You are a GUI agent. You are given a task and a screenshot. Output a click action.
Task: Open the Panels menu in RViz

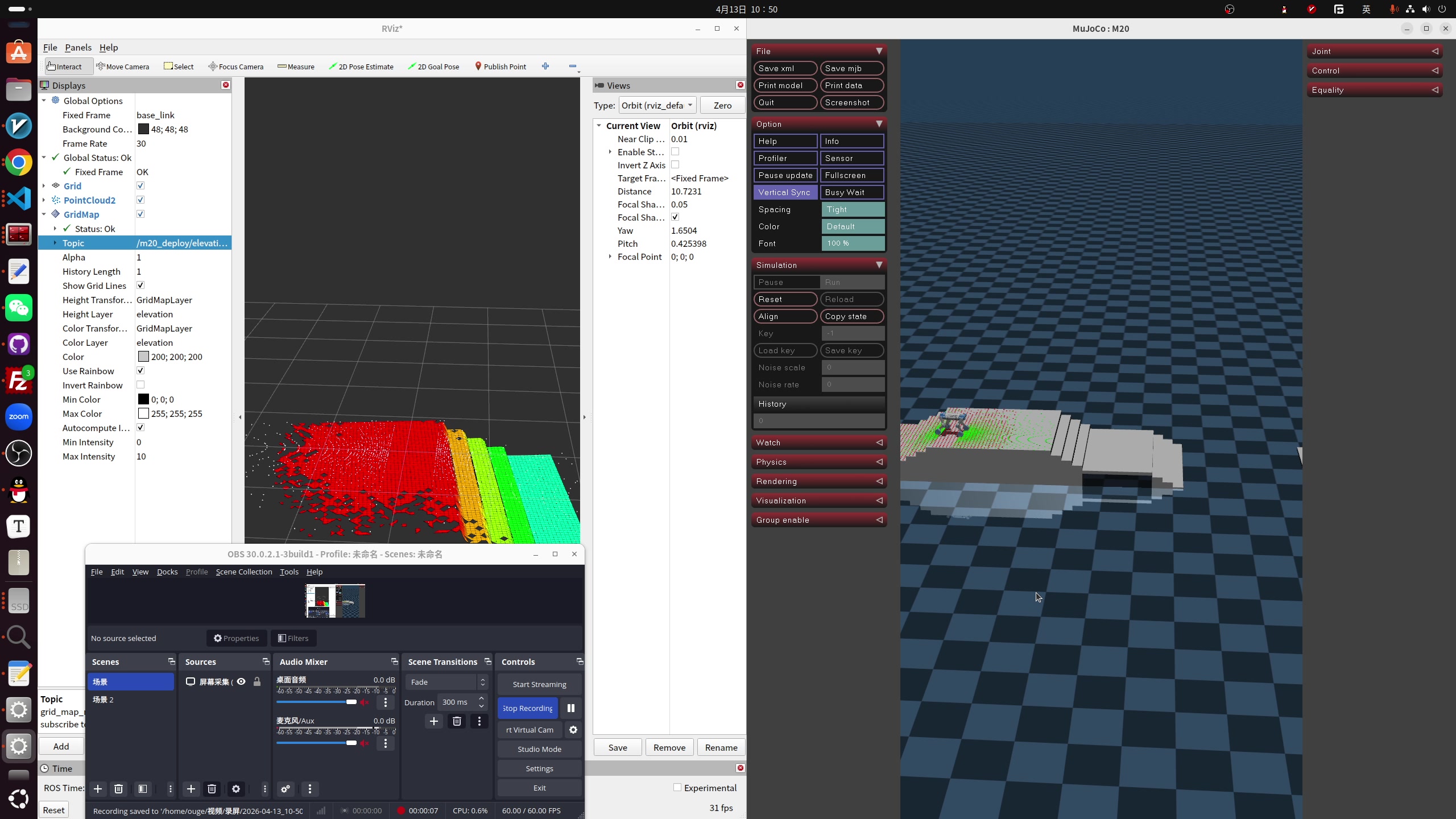click(78, 47)
